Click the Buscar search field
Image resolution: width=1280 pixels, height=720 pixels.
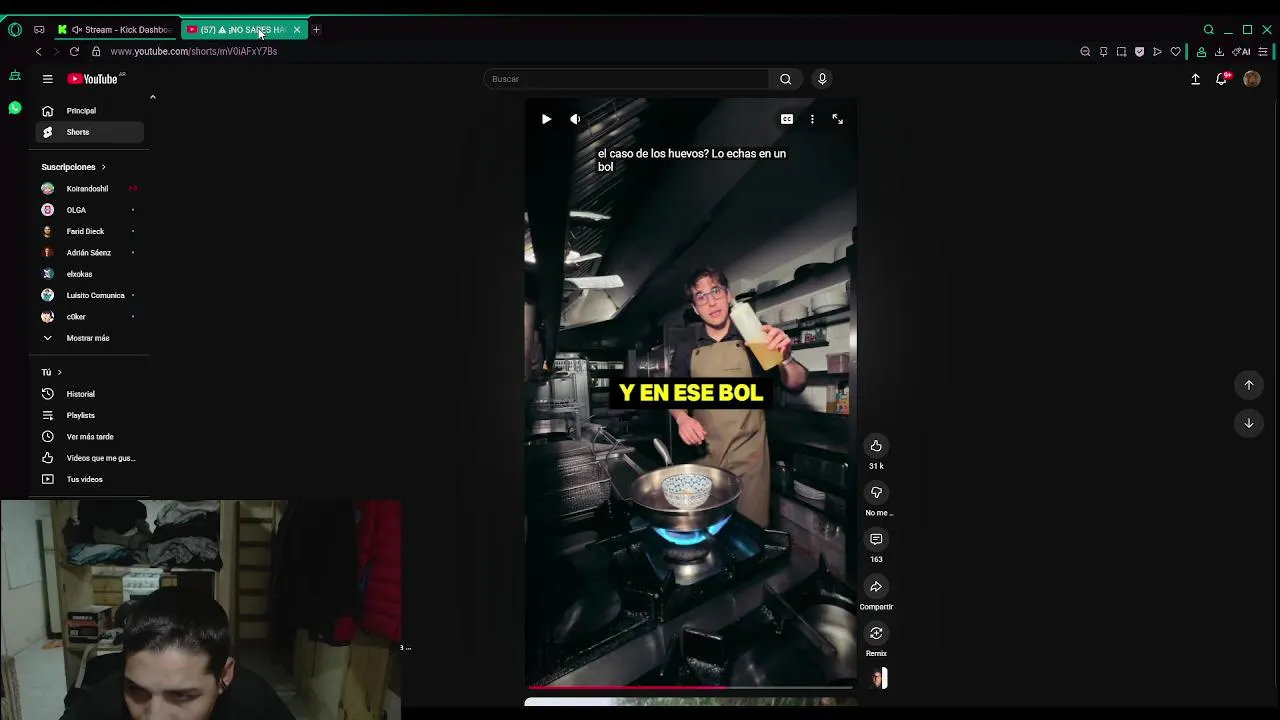(x=626, y=79)
